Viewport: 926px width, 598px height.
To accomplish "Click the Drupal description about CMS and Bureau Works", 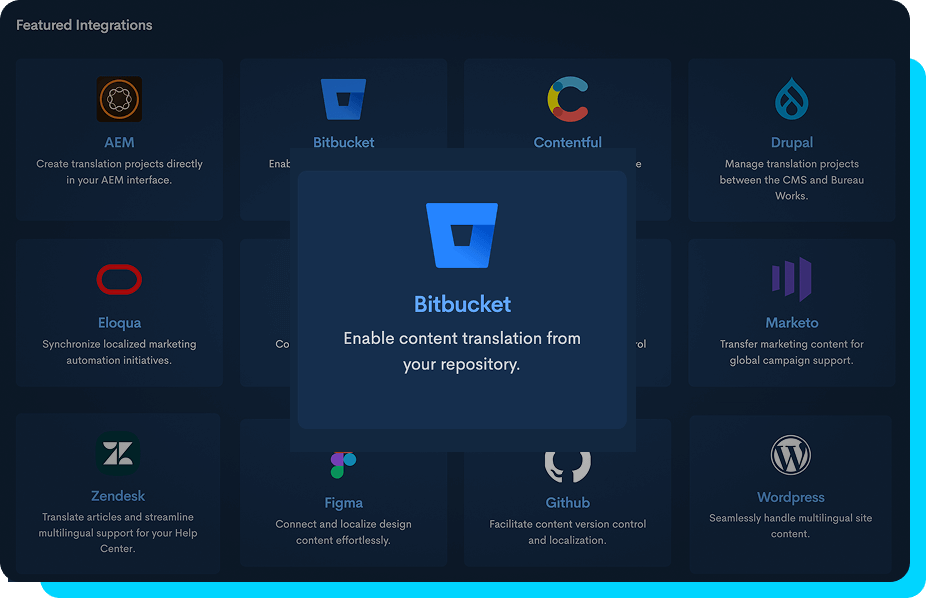I will (791, 179).
